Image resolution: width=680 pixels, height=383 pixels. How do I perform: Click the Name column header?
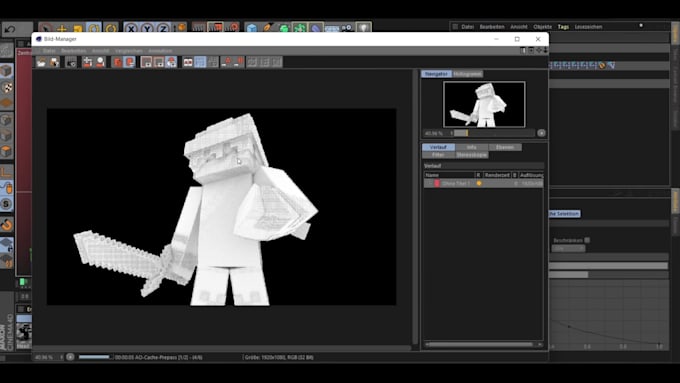[449, 175]
